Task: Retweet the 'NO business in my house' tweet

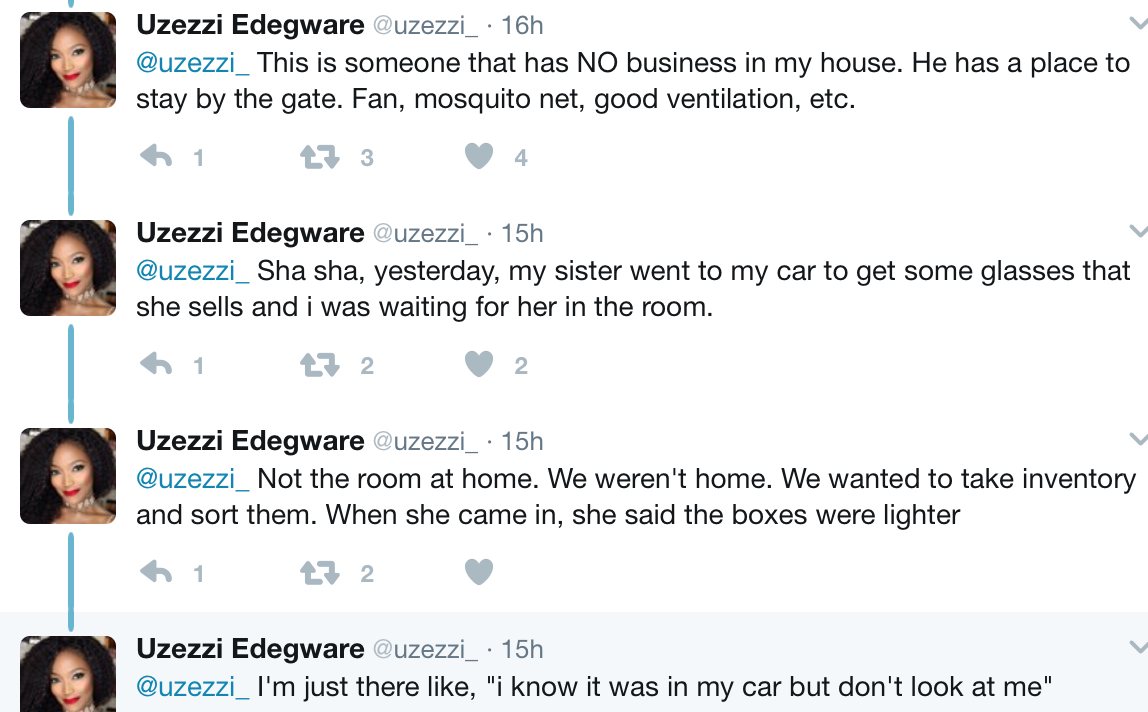Action: 320,157
